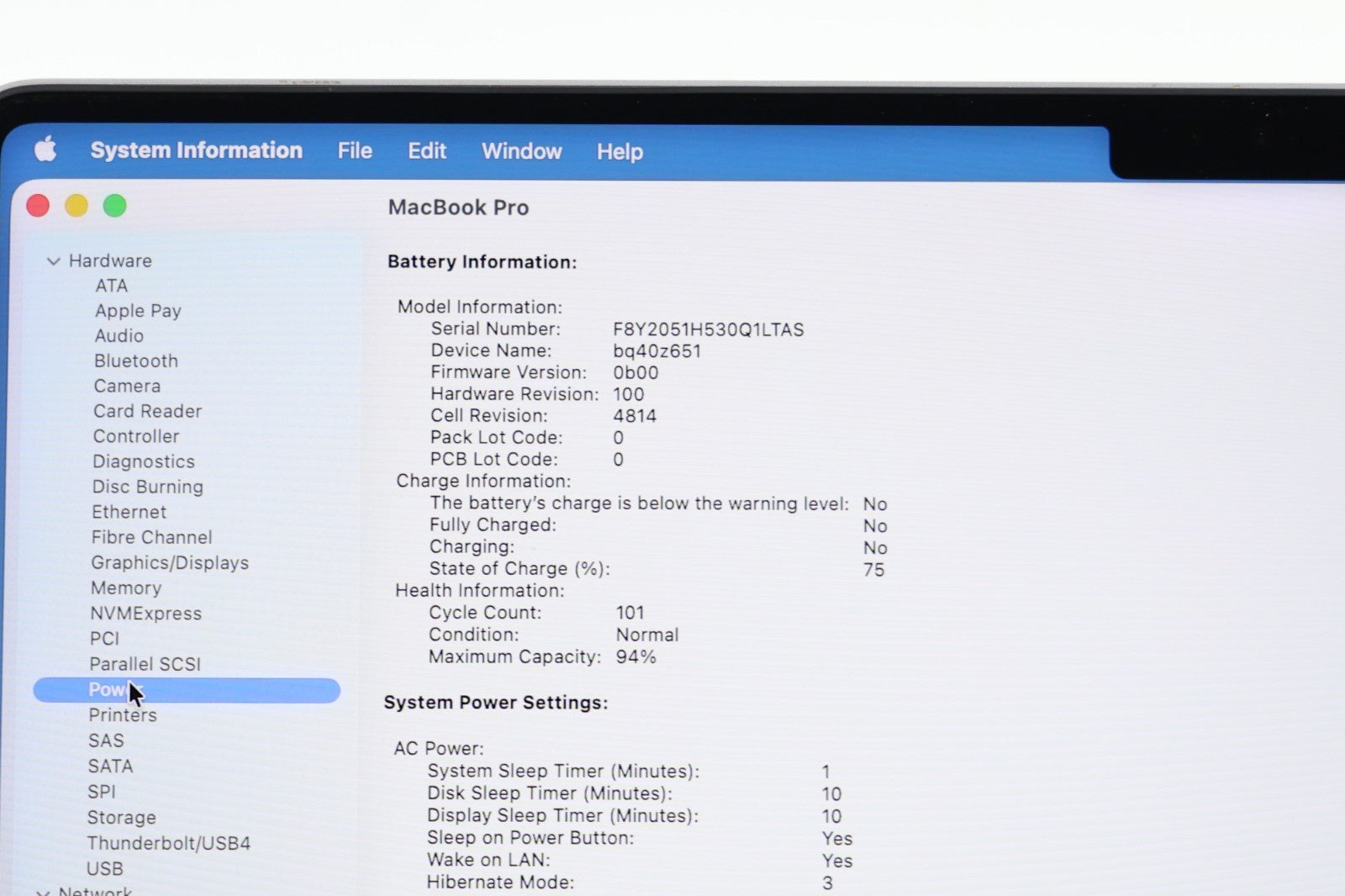Open the Edit menu
The image size is (1345, 896).
click(427, 150)
